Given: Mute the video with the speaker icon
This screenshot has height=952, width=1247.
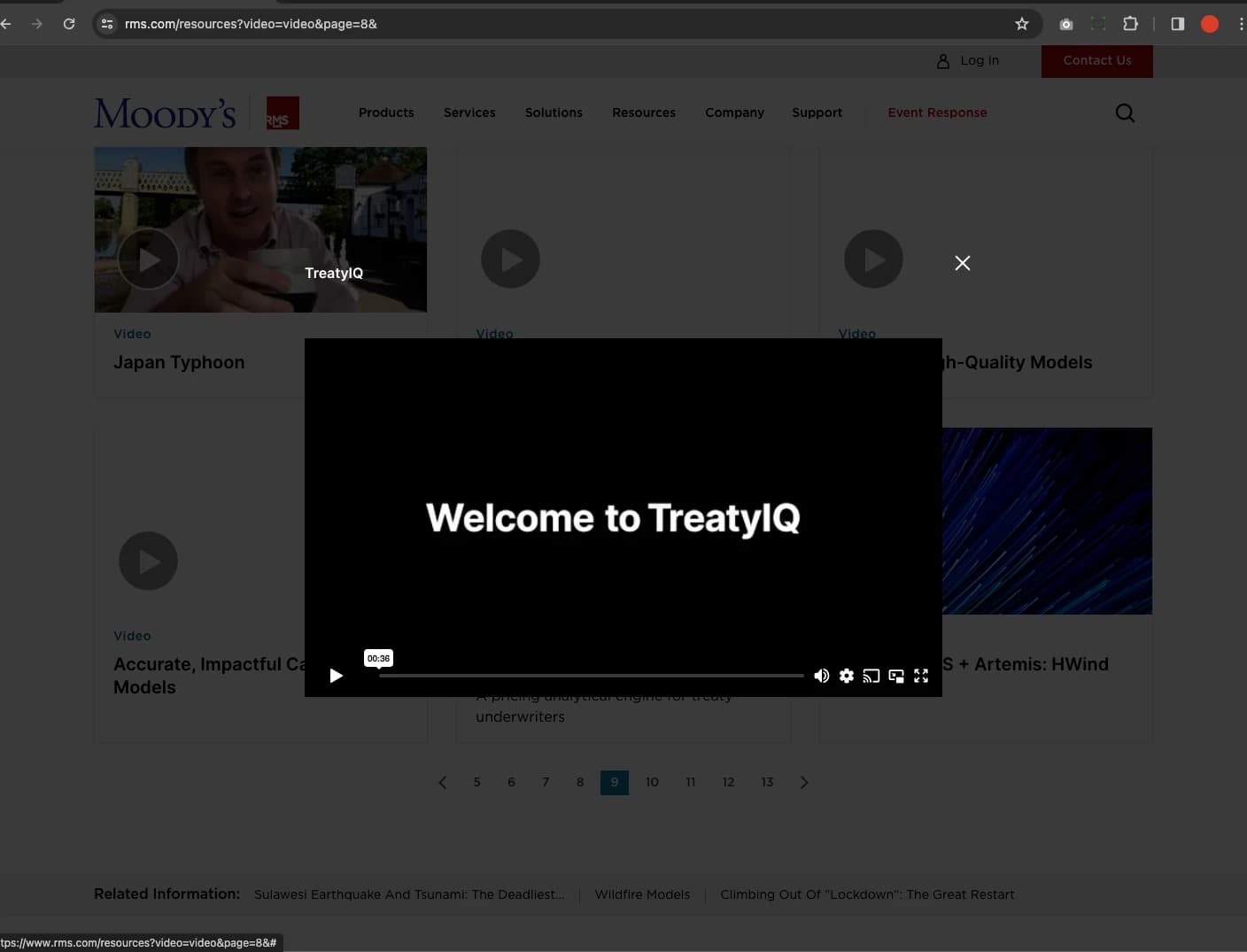Looking at the screenshot, I should [x=822, y=676].
